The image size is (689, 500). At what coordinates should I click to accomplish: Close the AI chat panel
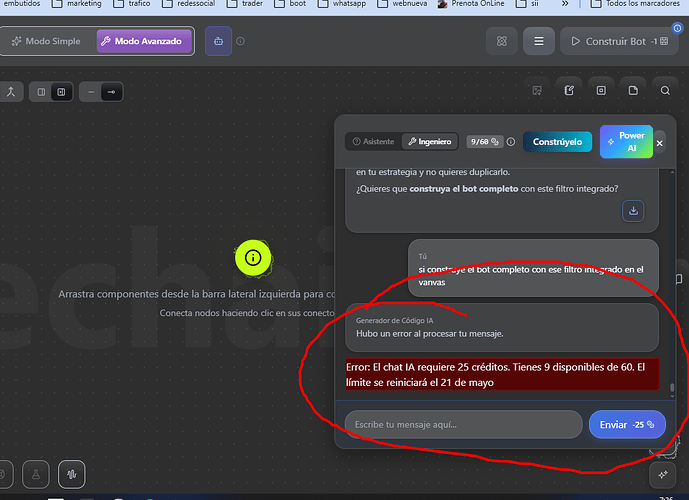click(x=660, y=143)
